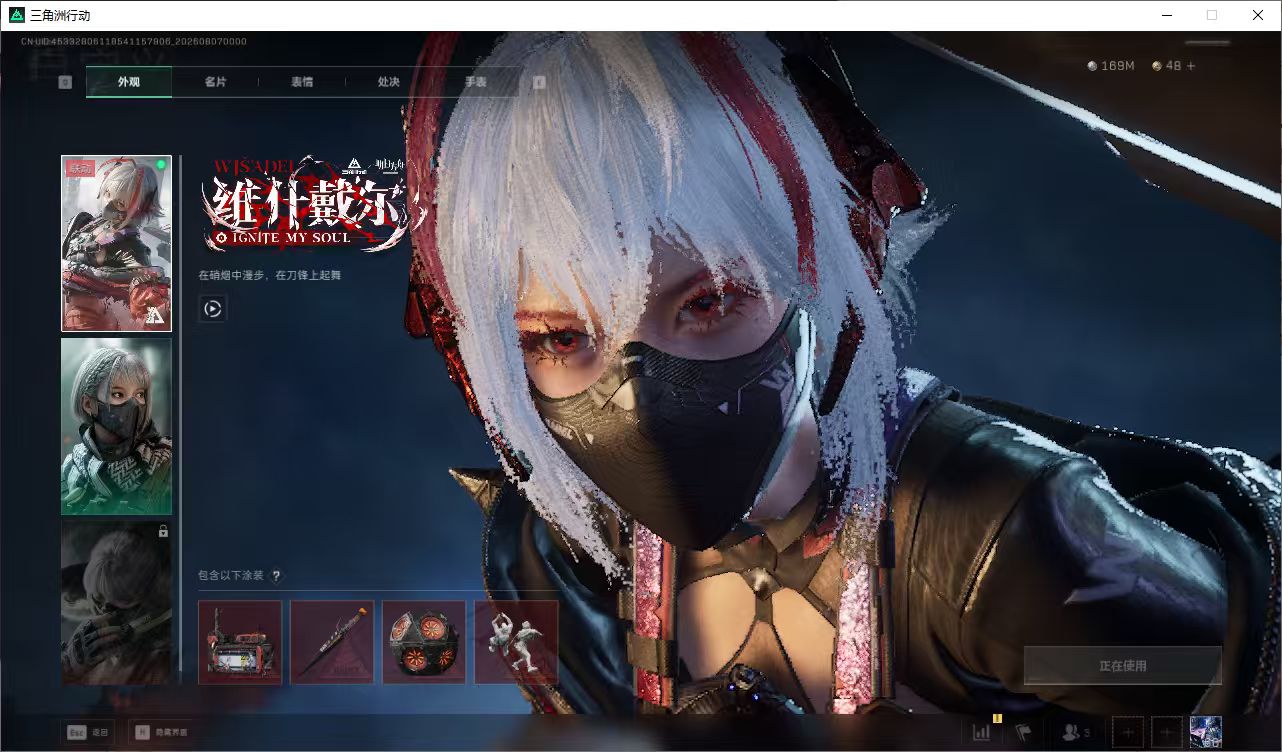
Task: Open the player avatar in bottom bar
Action: [x=1206, y=732]
